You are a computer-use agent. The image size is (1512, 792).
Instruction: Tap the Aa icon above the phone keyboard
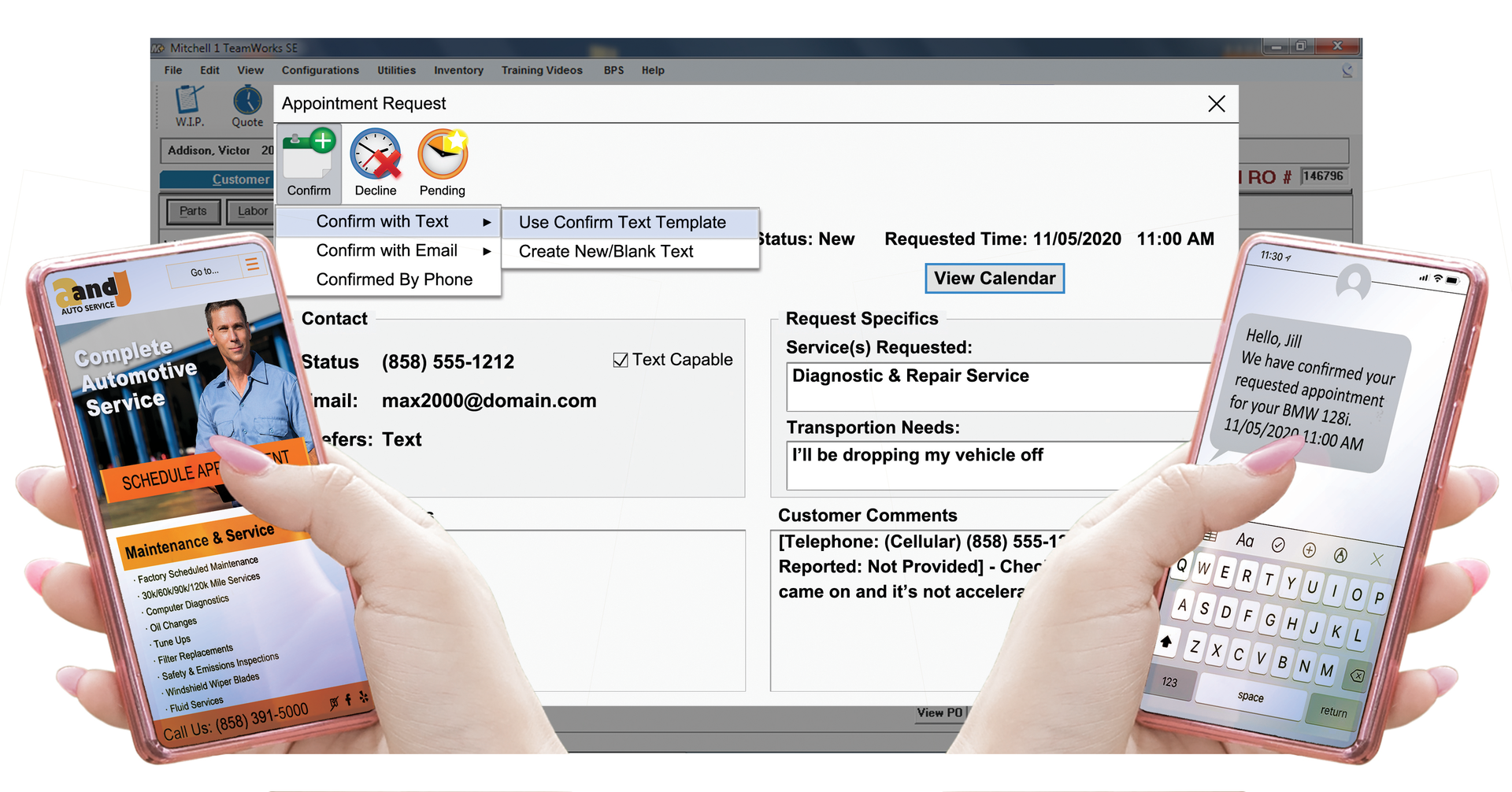click(x=1245, y=539)
